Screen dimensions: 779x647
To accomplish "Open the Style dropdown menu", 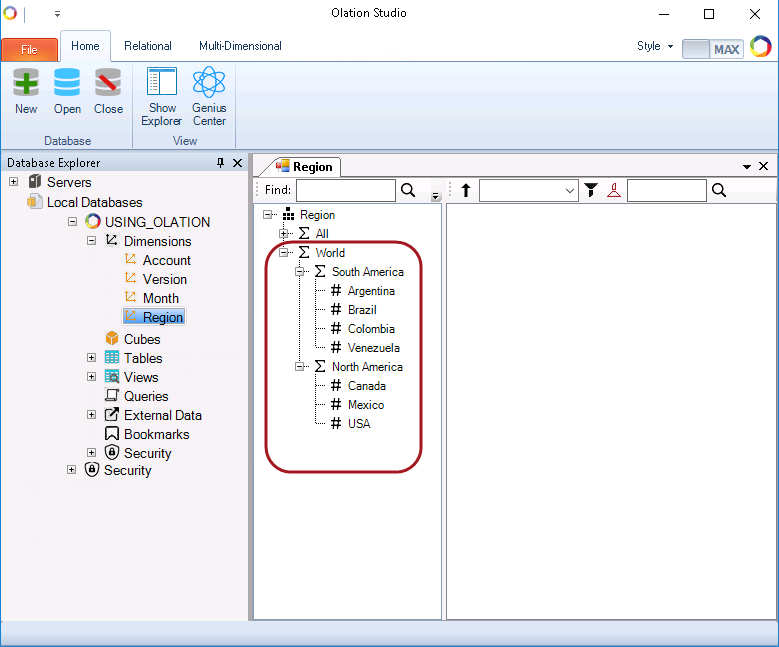I will tap(655, 46).
